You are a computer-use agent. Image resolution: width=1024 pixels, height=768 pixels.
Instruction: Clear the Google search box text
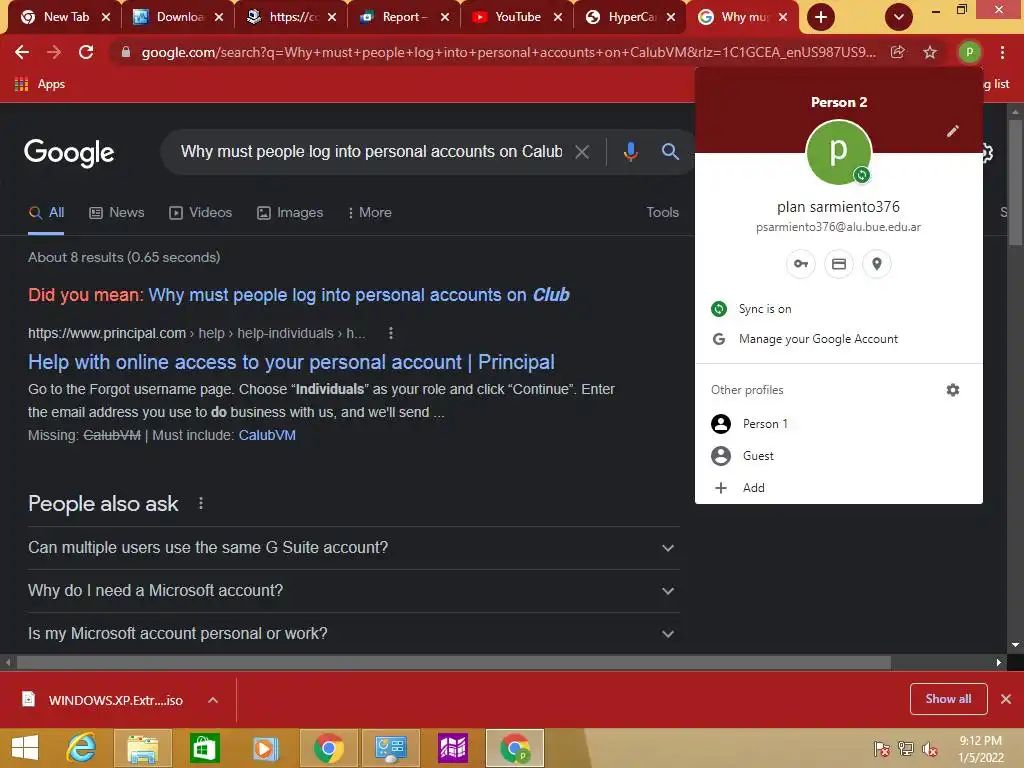pyautogui.click(x=582, y=152)
